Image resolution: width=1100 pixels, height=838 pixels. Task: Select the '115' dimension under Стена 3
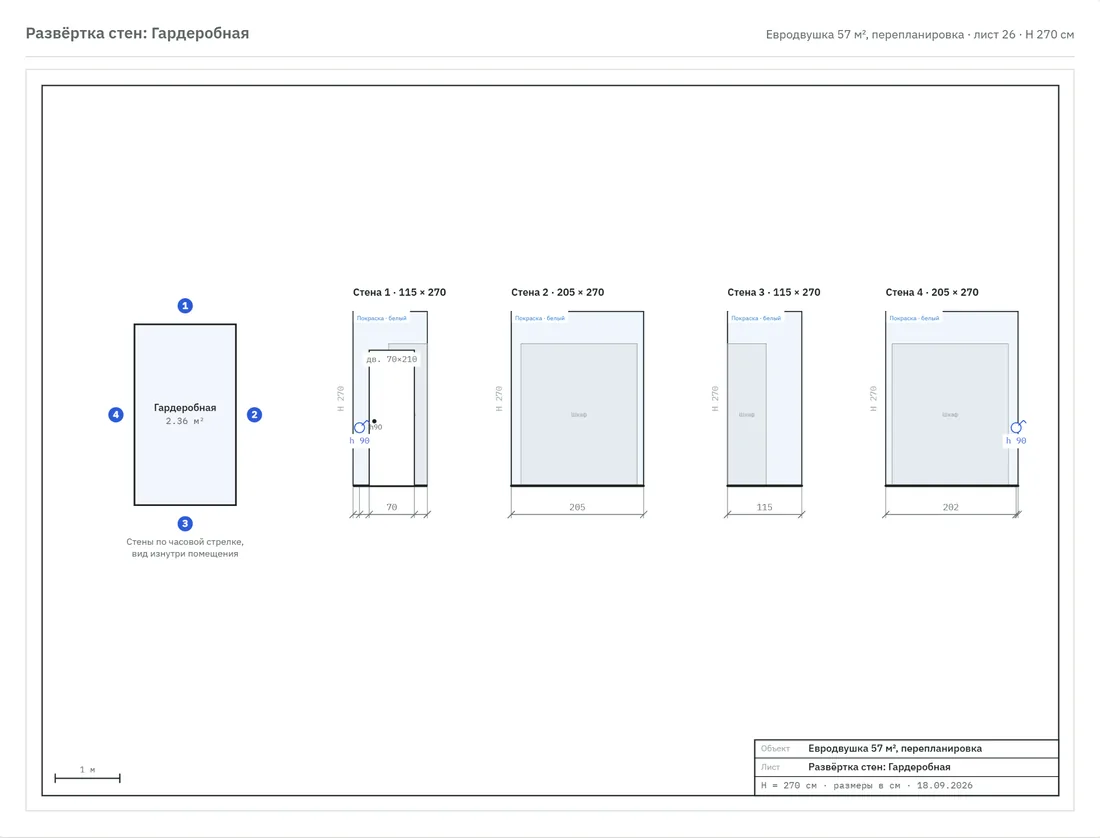click(x=765, y=507)
